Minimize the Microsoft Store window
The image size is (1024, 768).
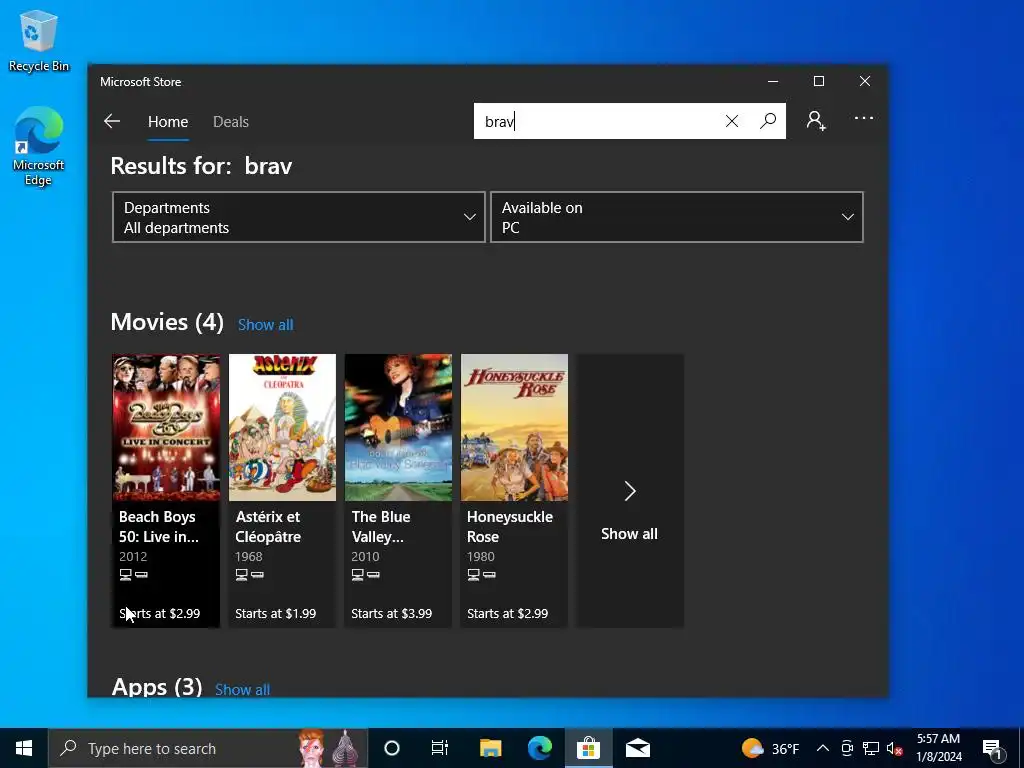click(x=773, y=81)
